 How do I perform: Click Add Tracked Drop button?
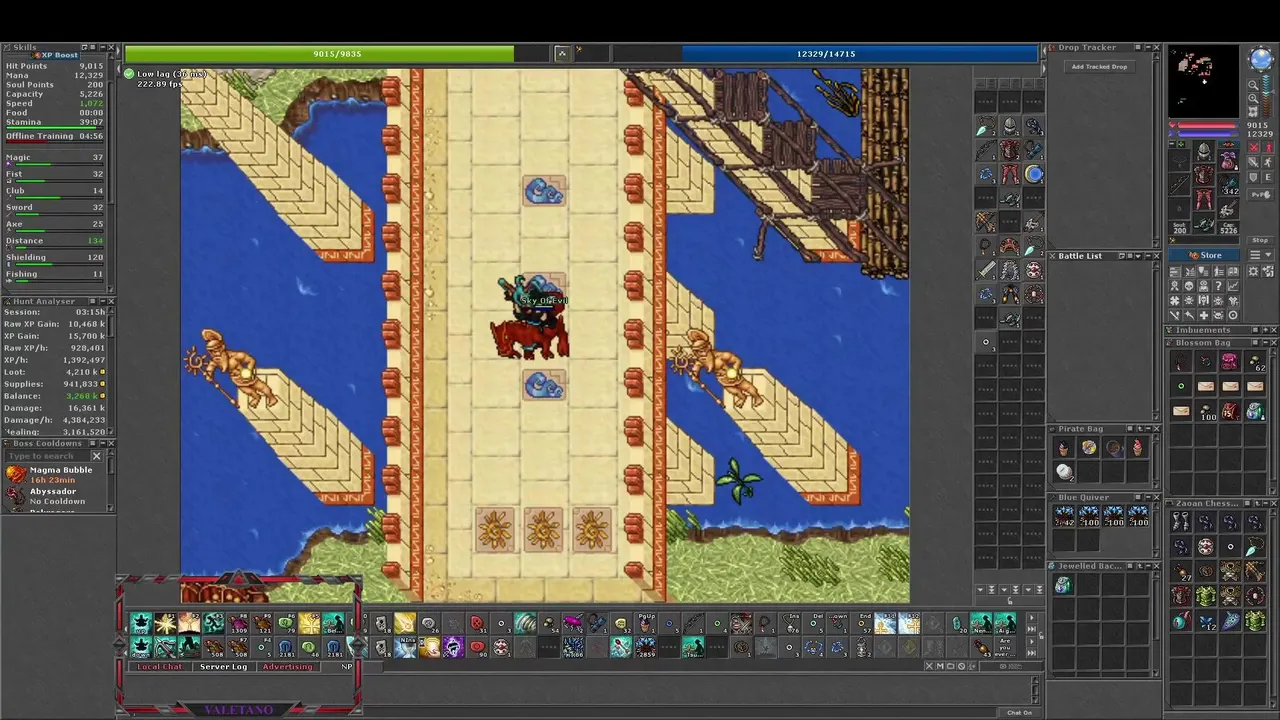tap(1099, 67)
